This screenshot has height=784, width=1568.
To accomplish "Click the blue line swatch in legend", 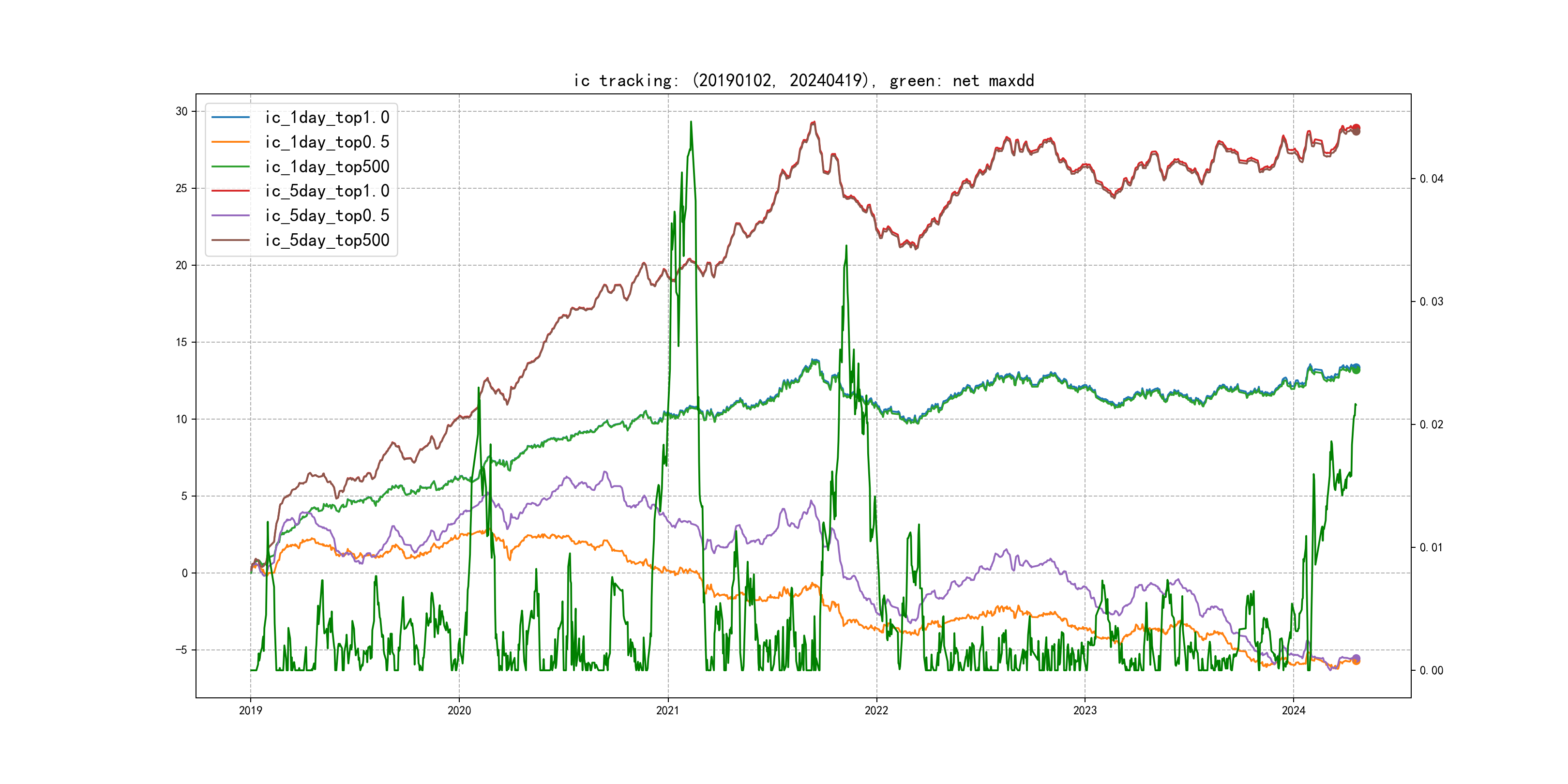I will [231, 118].
